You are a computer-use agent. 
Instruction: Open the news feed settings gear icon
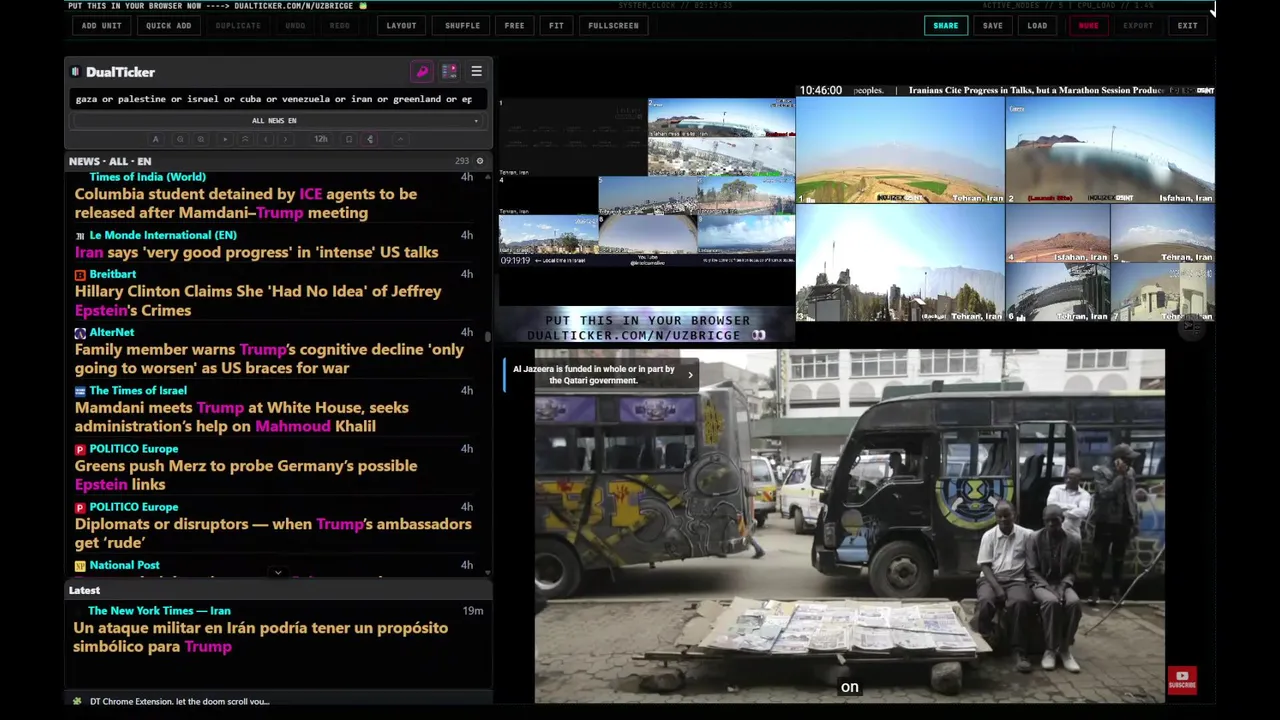point(480,161)
